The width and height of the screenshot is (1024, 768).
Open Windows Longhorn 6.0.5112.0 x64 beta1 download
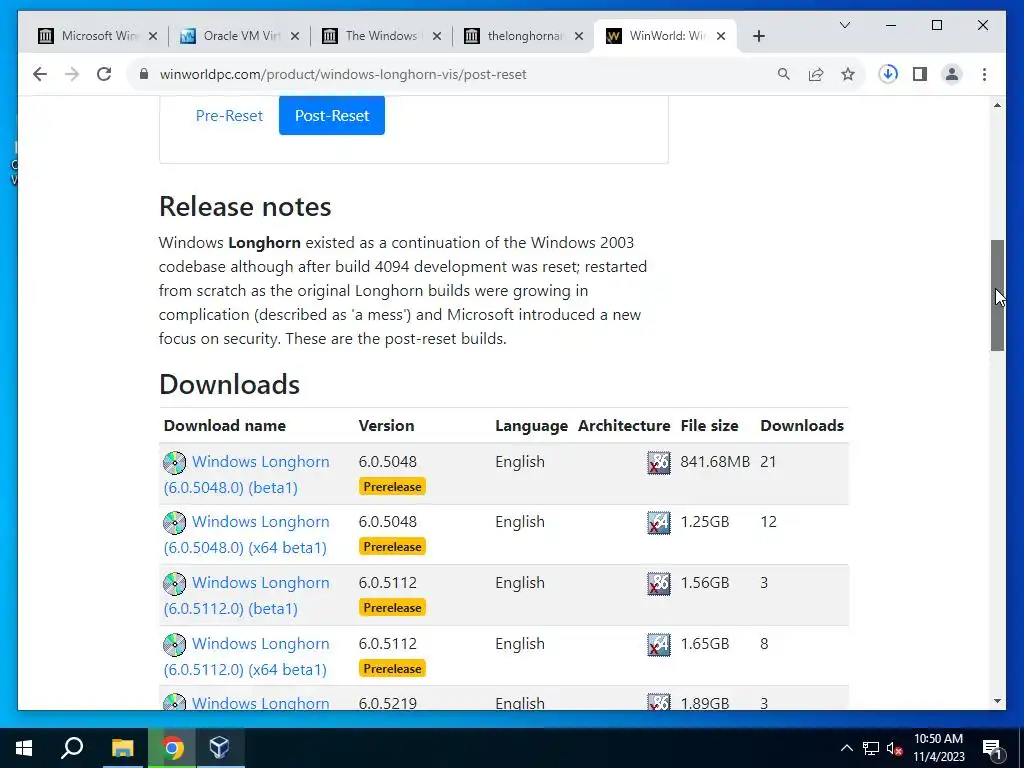pos(246,656)
